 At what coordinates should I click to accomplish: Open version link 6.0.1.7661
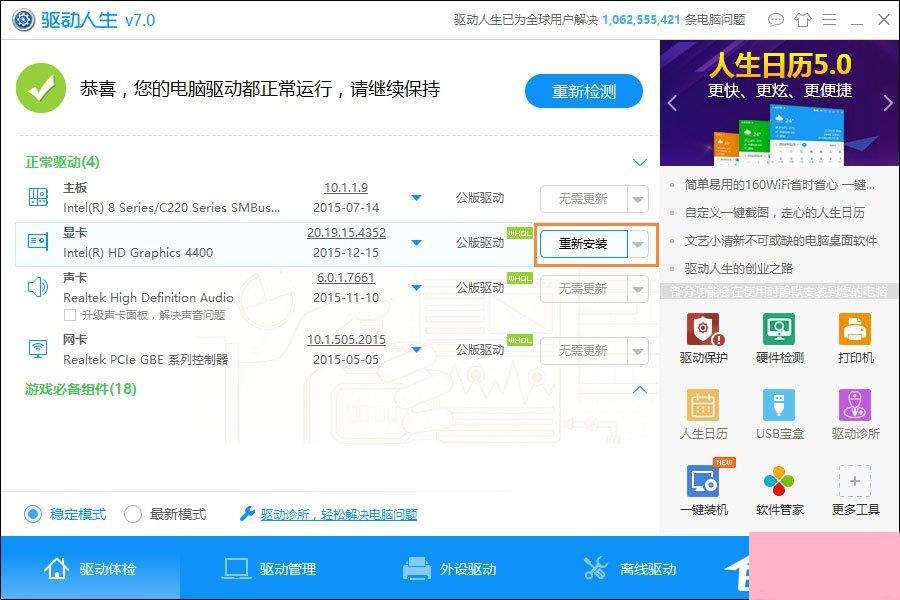point(346,277)
